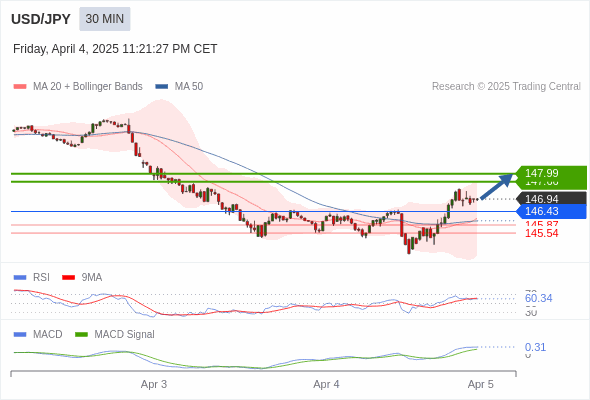The image size is (590, 400).
Task: Click the Apr 4 date marker
Action: [326, 384]
